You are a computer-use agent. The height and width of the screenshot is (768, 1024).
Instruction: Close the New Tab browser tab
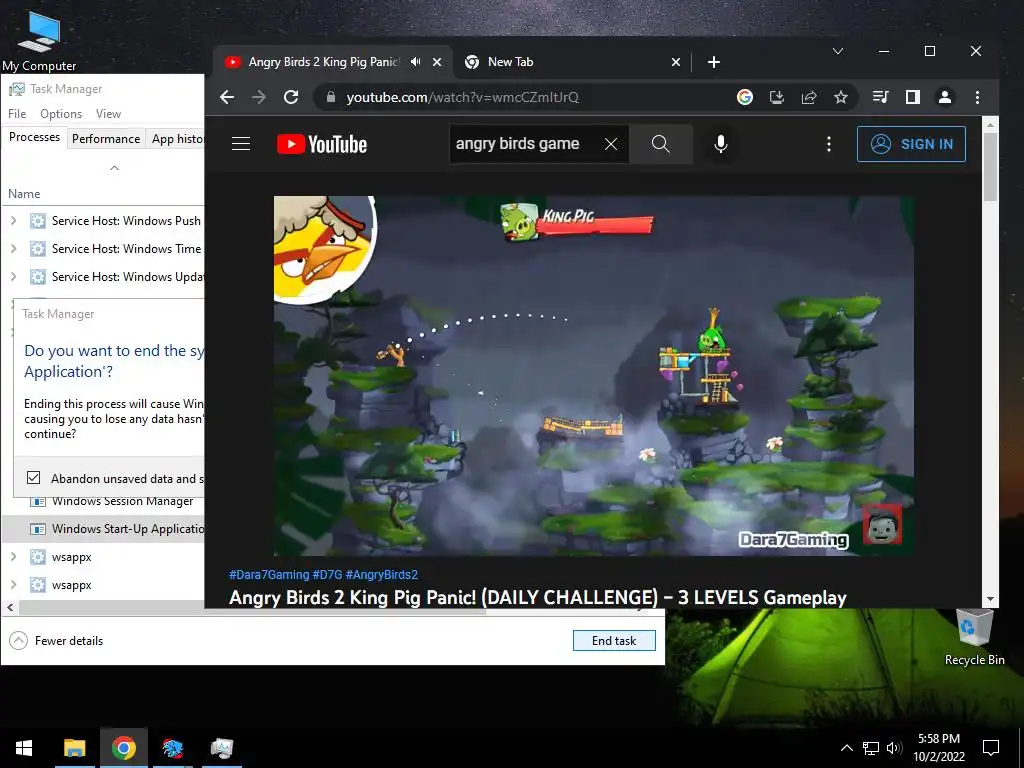(676, 62)
